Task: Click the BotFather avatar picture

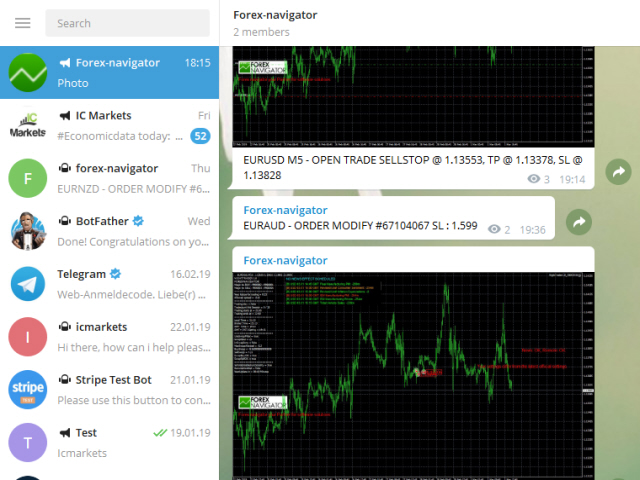Action: (28, 231)
